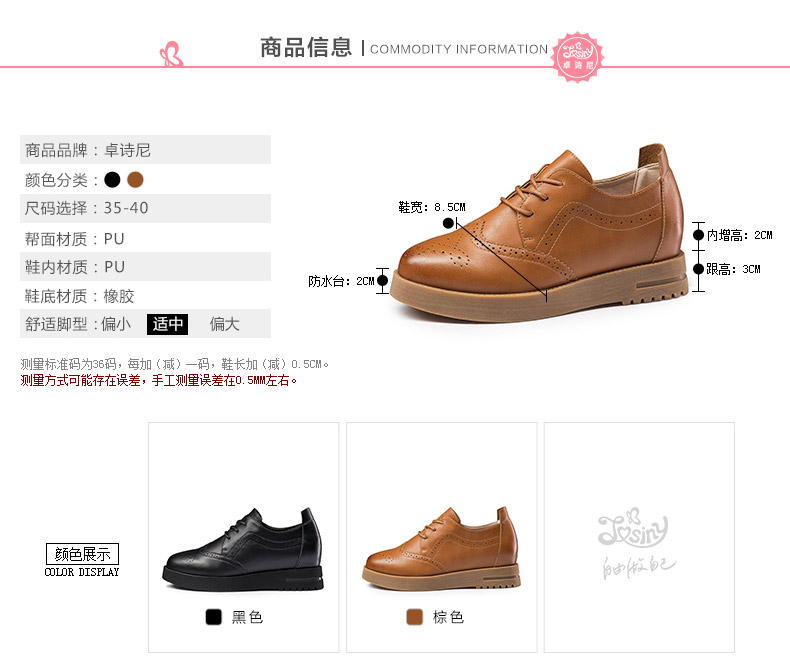Click the pink butterfly icon in header
The height and width of the screenshot is (666, 790).
tap(171, 54)
